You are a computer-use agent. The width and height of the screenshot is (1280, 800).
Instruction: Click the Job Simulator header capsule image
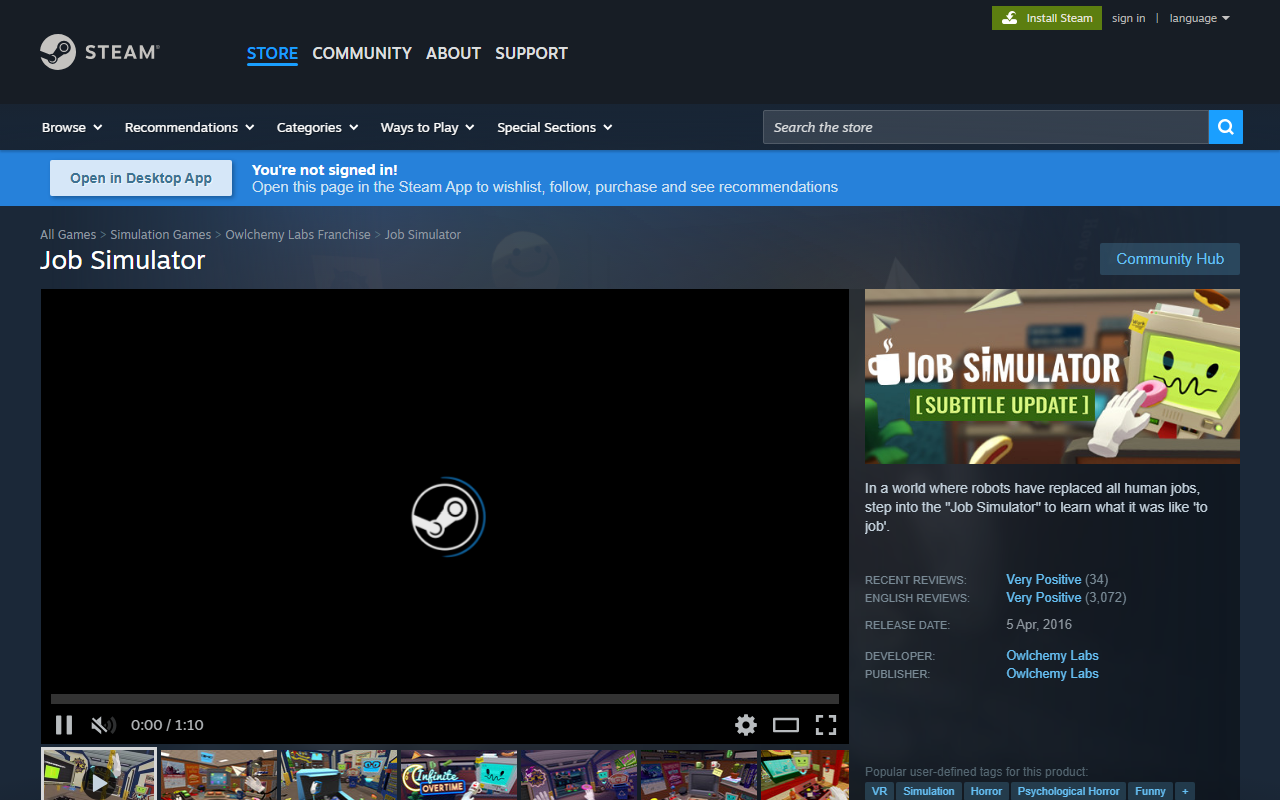click(1052, 376)
